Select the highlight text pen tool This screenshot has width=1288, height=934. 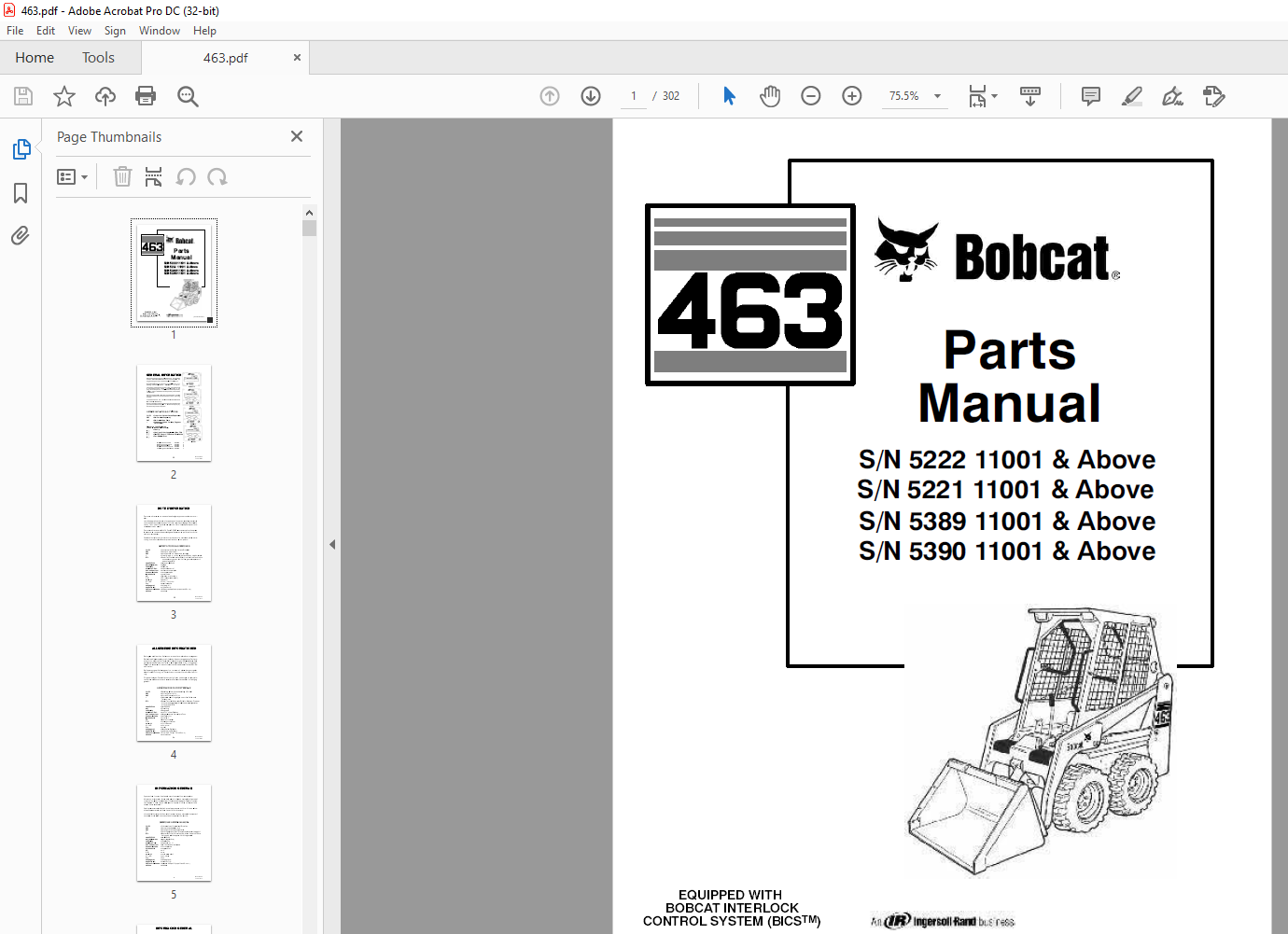(1131, 96)
